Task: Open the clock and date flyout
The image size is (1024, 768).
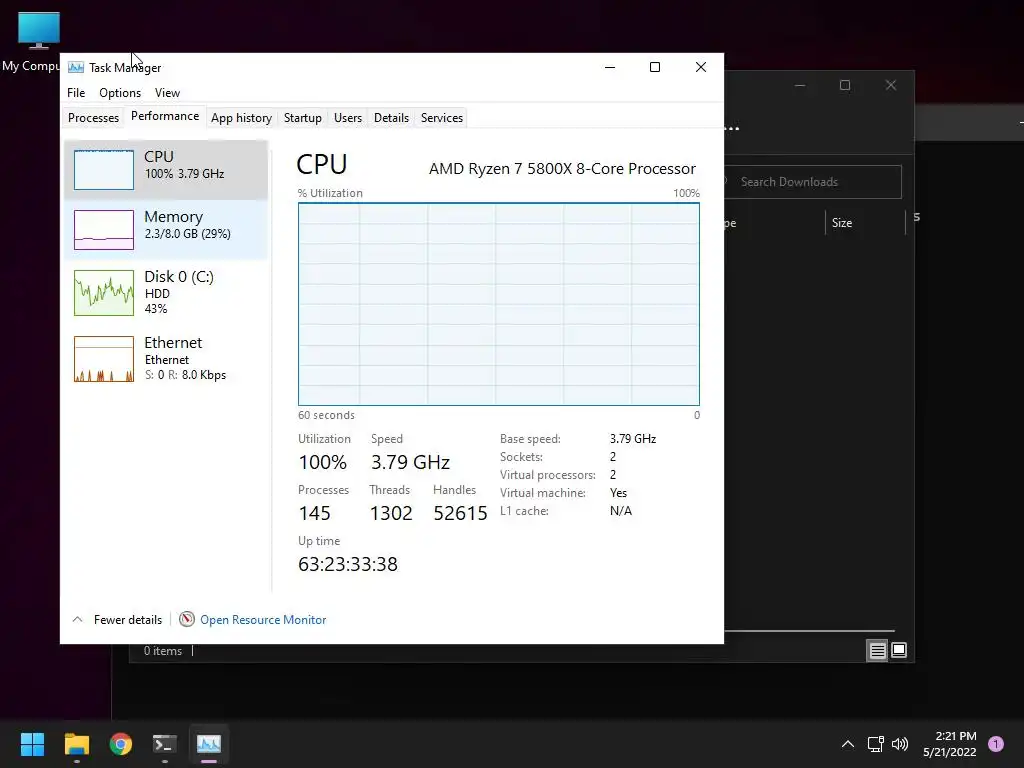Action: [x=950, y=744]
